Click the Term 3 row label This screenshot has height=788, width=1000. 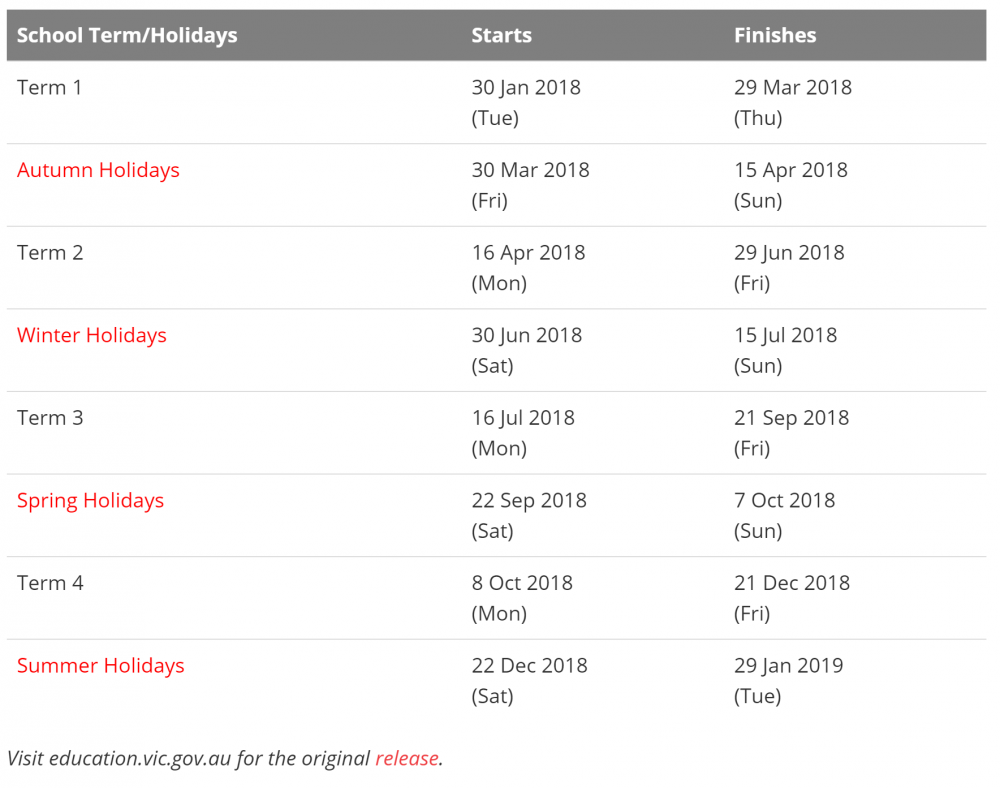[x=50, y=417]
